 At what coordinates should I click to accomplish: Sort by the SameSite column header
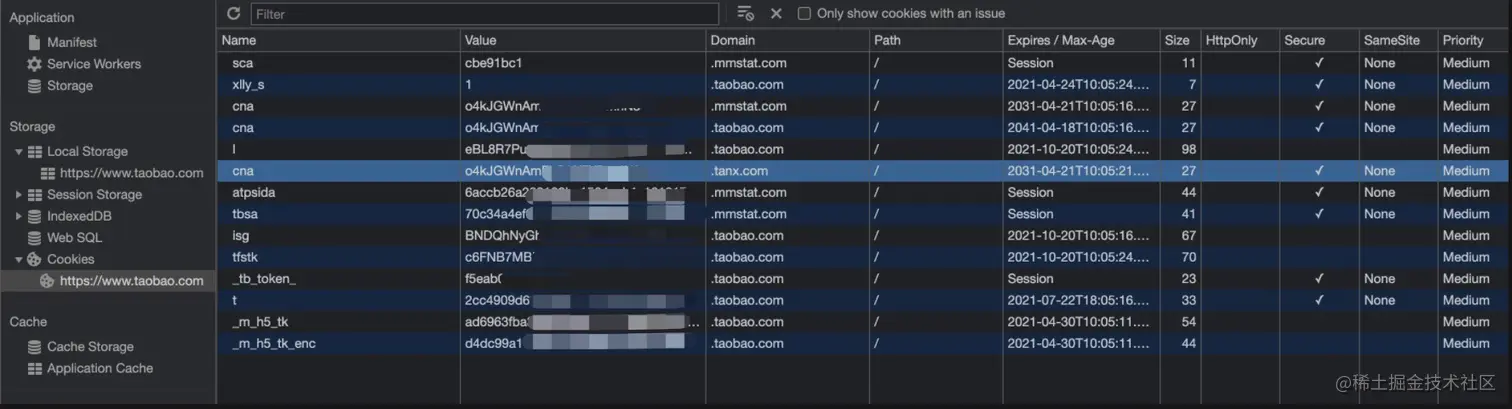[1396, 40]
